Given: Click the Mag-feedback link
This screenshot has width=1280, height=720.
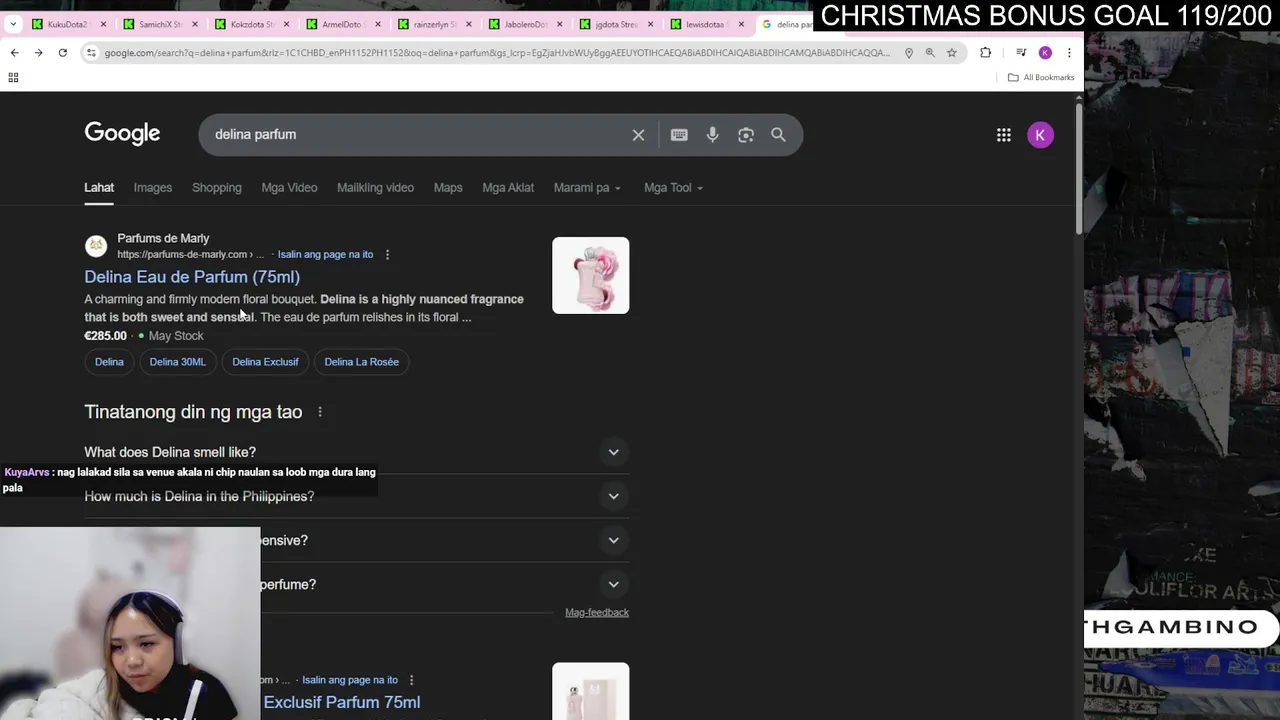Looking at the screenshot, I should [x=597, y=612].
